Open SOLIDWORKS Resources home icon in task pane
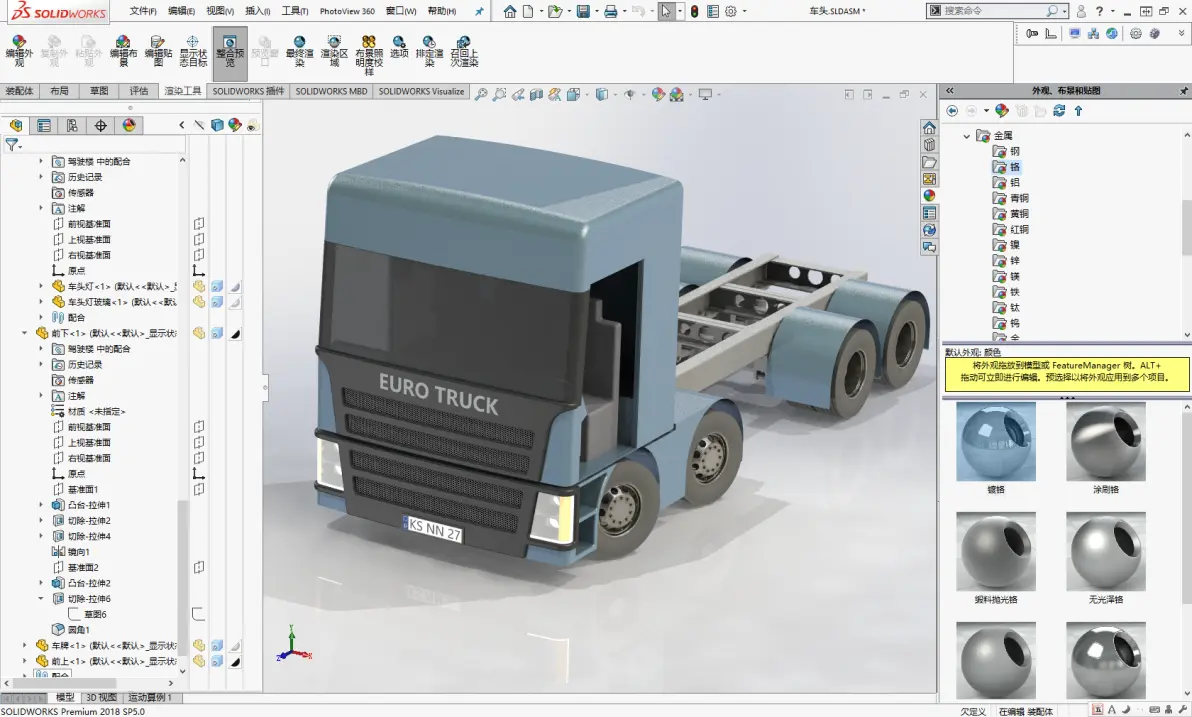 pyautogui.click(x=929, y=127)
